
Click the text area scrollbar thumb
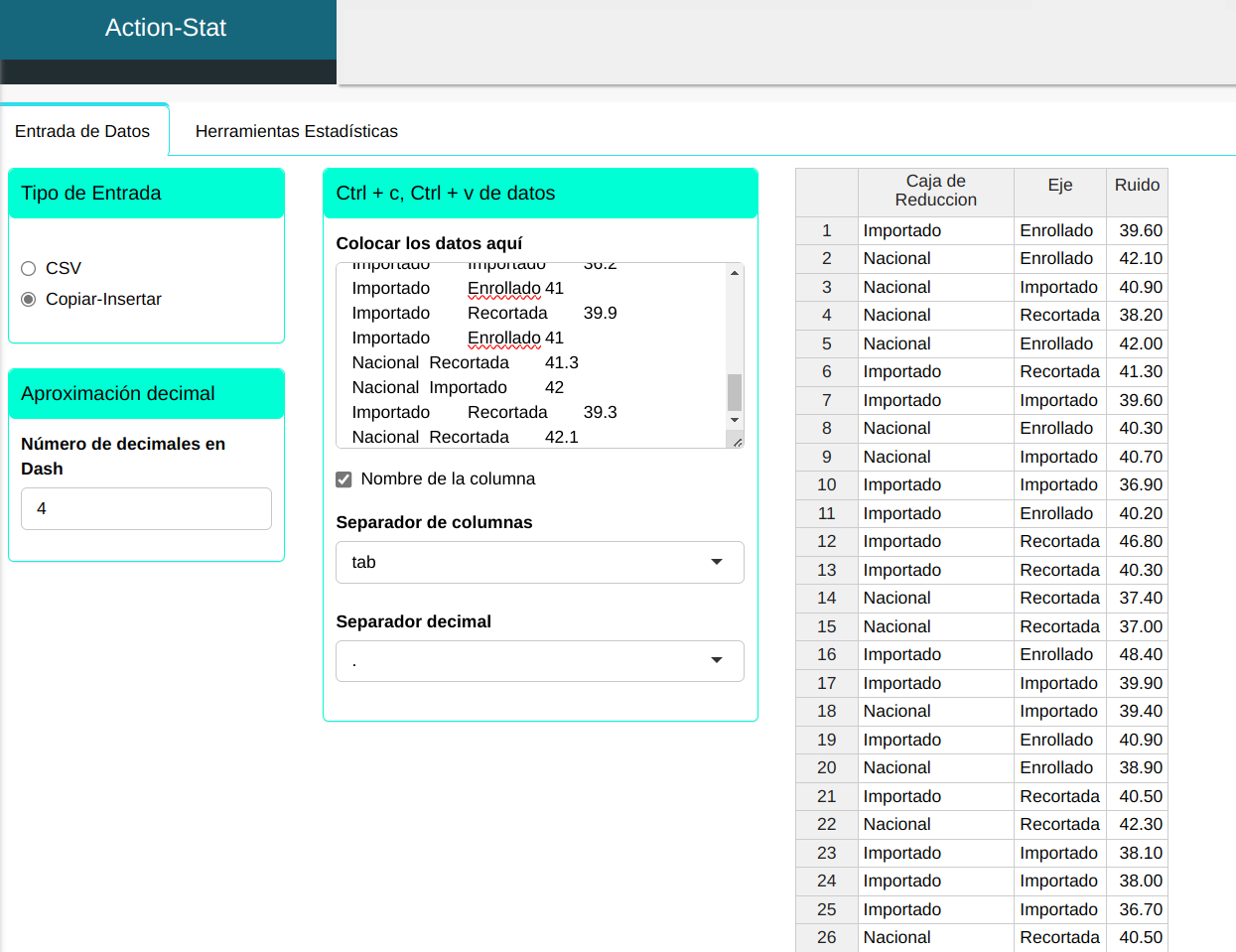click(x=735, y=392)
